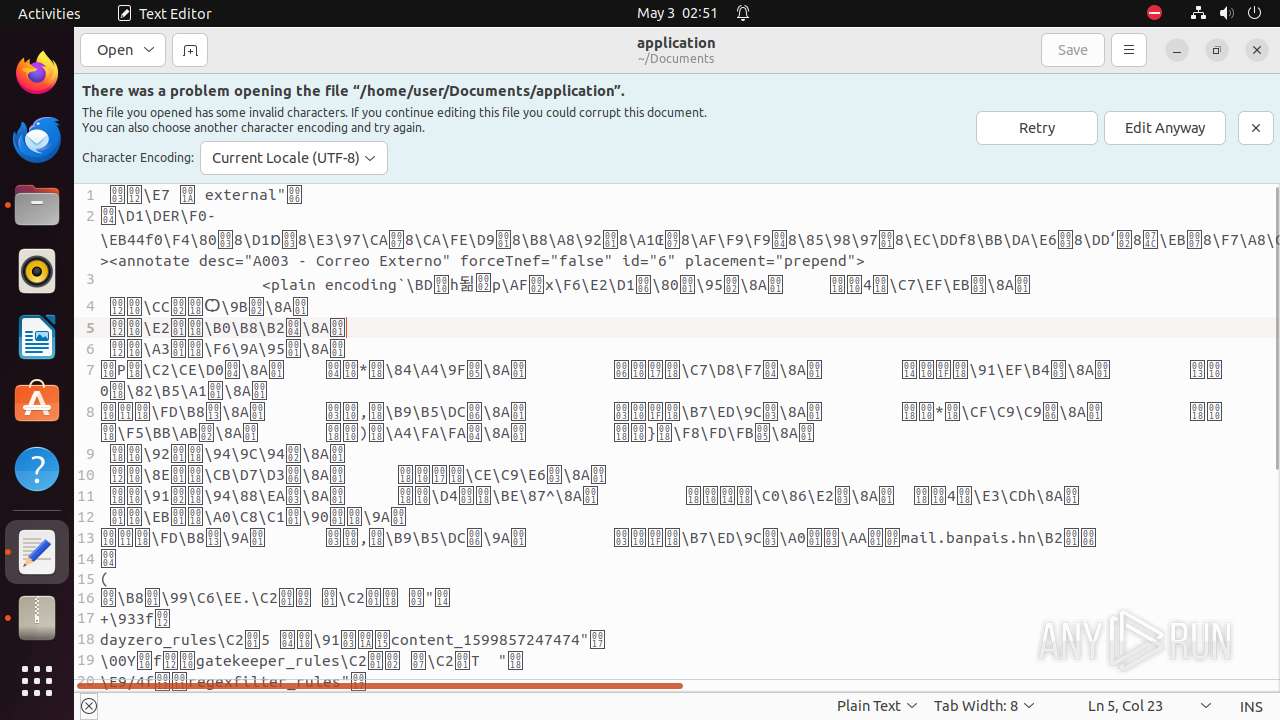Open the clock and calendar menu
Image resolution: width=1280 pixels, height=720 pixels.
click(677, 13)
